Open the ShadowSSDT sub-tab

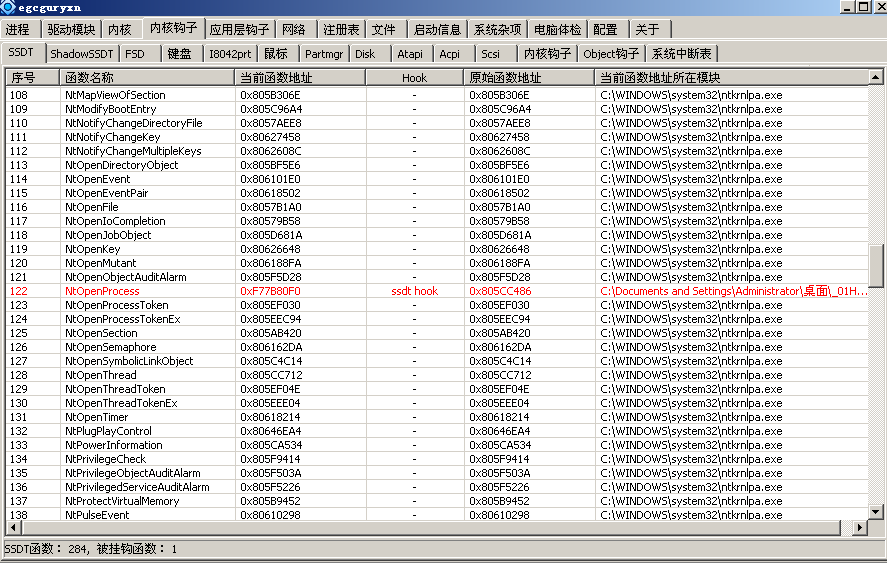[82, 53]
